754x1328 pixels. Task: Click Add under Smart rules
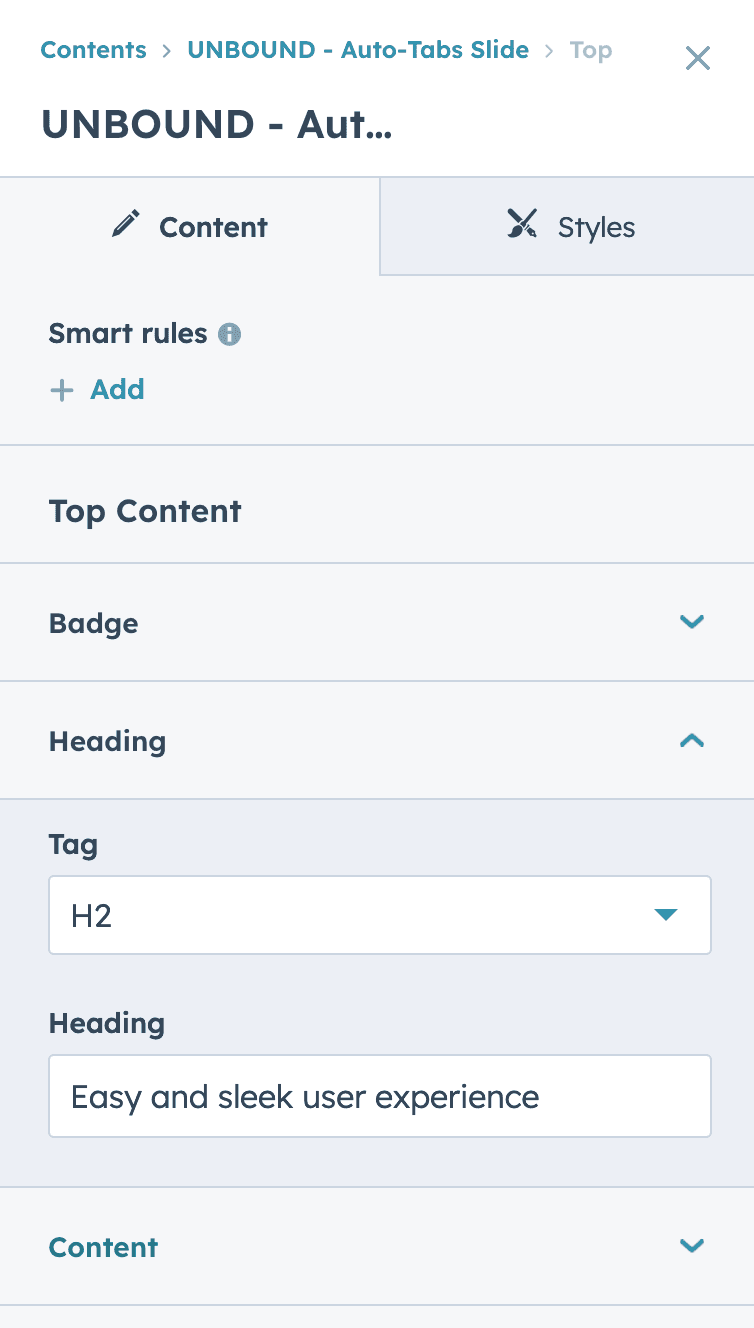pos(117,389)
